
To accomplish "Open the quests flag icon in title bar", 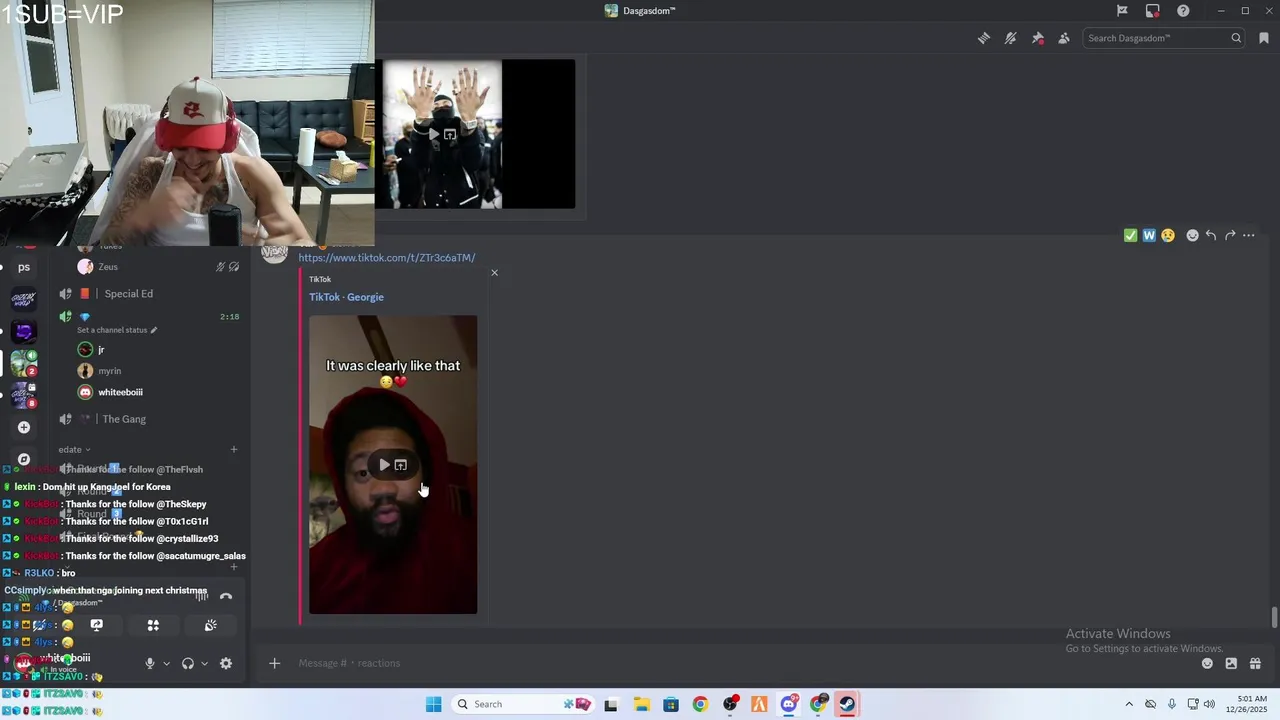I will tap(1122, 11).
